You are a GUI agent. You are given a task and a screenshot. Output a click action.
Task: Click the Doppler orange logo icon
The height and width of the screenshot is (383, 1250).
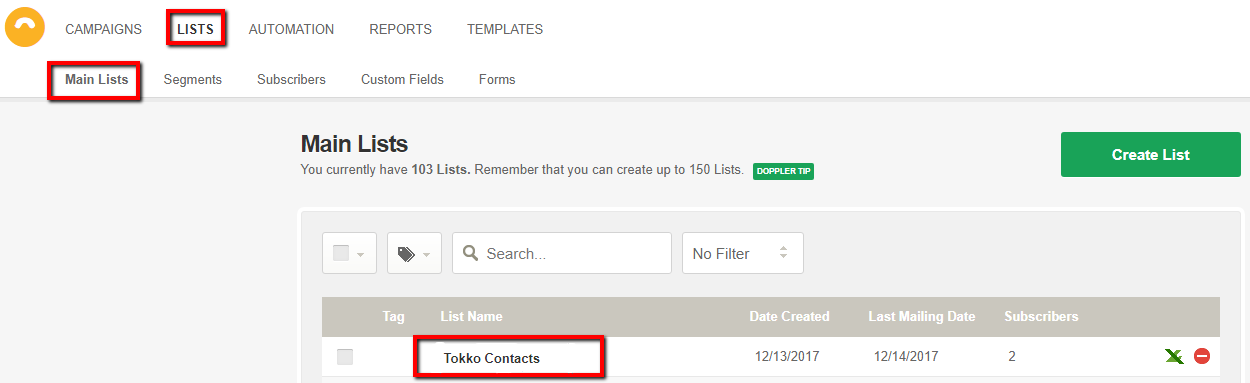25,27
